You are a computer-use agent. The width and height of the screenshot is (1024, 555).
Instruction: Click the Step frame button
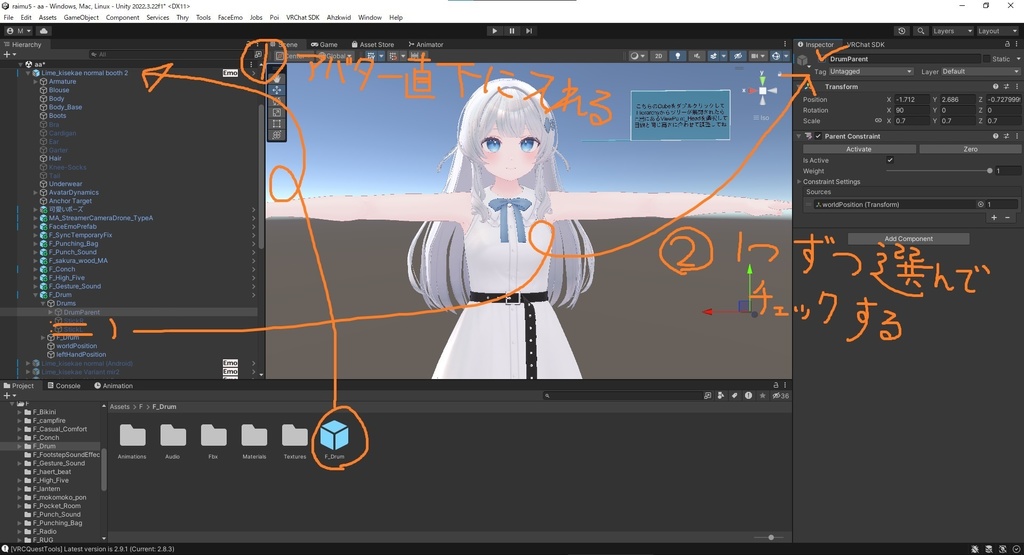click(529, 31)
